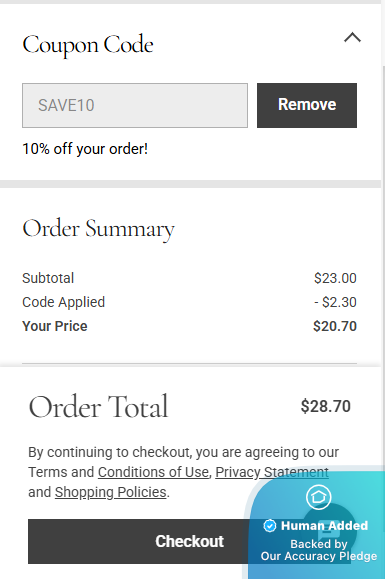Screen dimensions: 385x579
Task: Click the Code Applied discount amount
Action: (335, 302)
